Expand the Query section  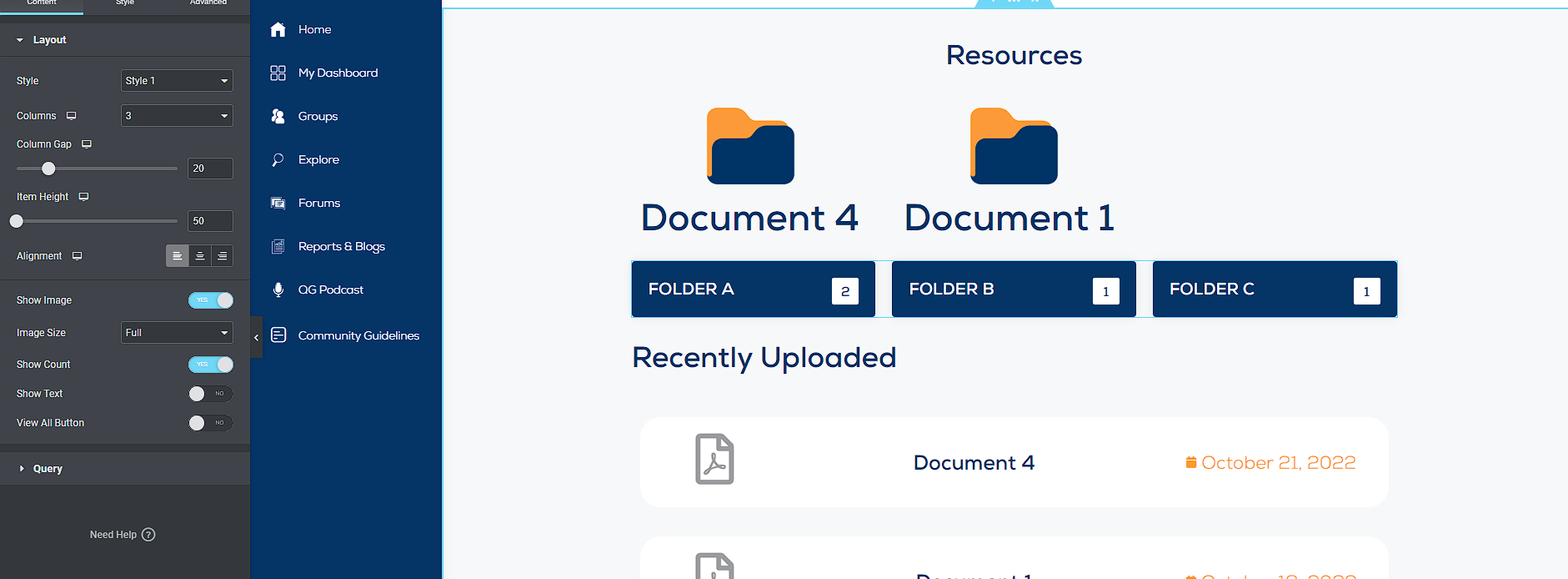125,469
